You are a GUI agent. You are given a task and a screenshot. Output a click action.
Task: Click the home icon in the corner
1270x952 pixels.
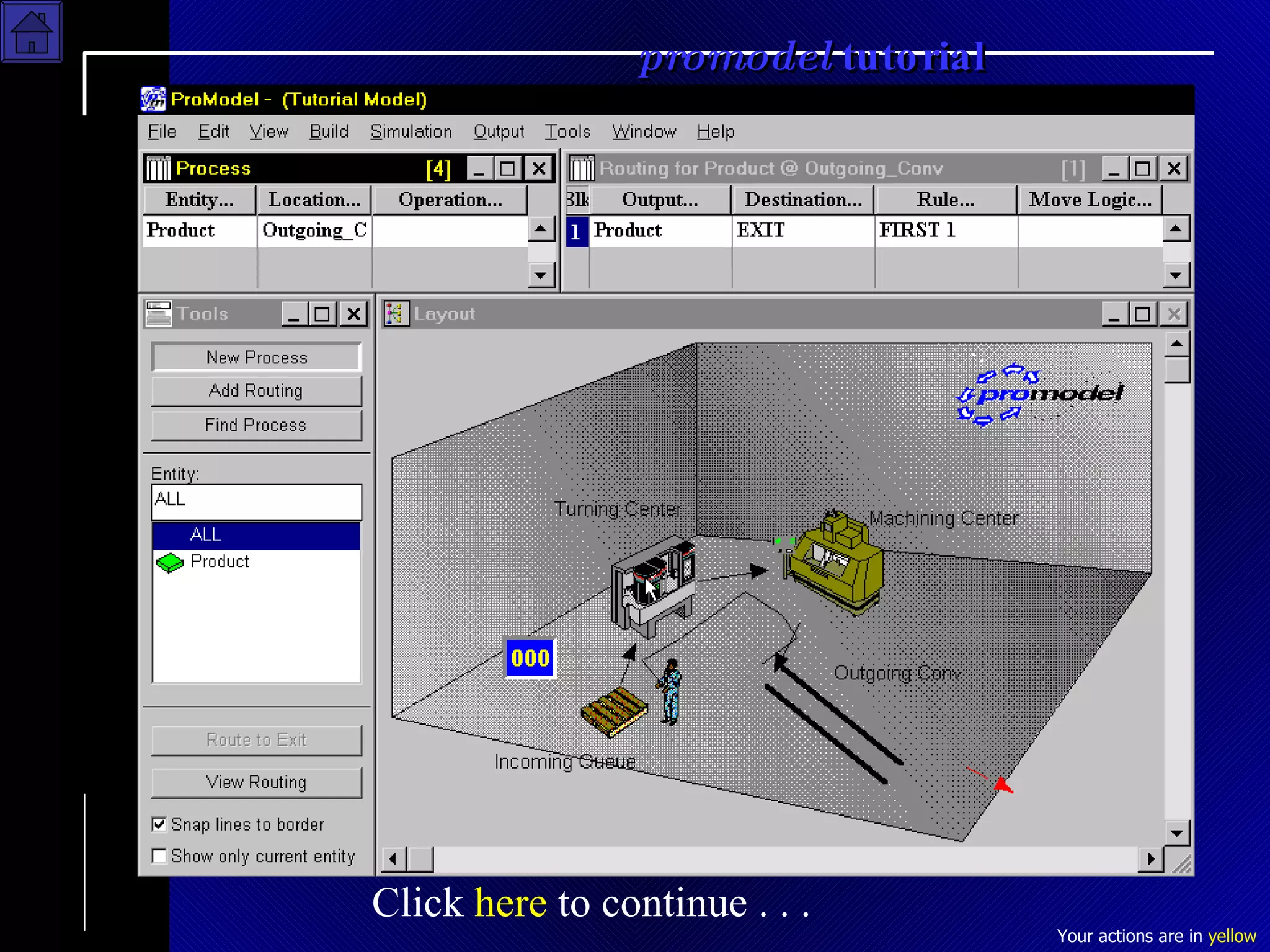[31, 31]
